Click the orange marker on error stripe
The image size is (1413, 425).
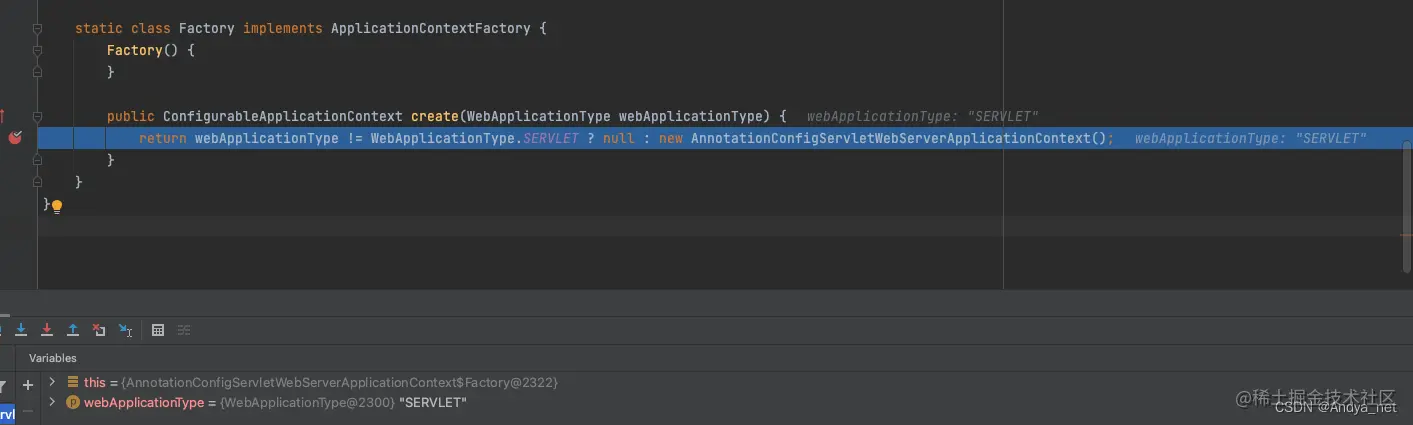click(x=1407, y=234)
